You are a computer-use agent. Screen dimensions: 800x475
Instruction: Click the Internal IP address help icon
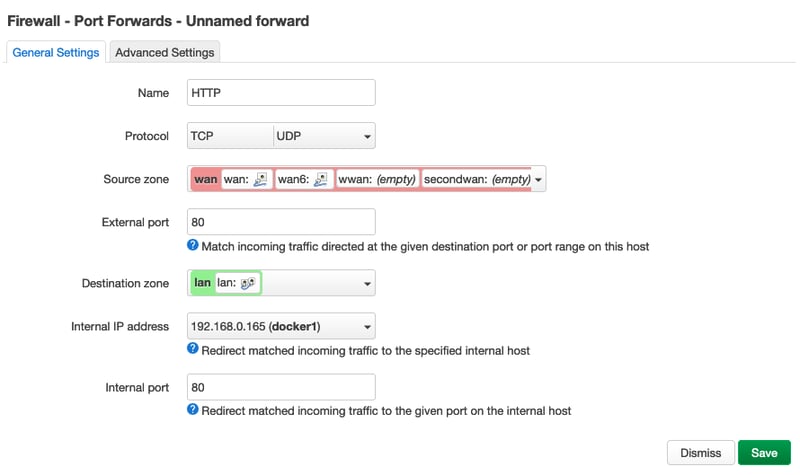click(193, 349)
